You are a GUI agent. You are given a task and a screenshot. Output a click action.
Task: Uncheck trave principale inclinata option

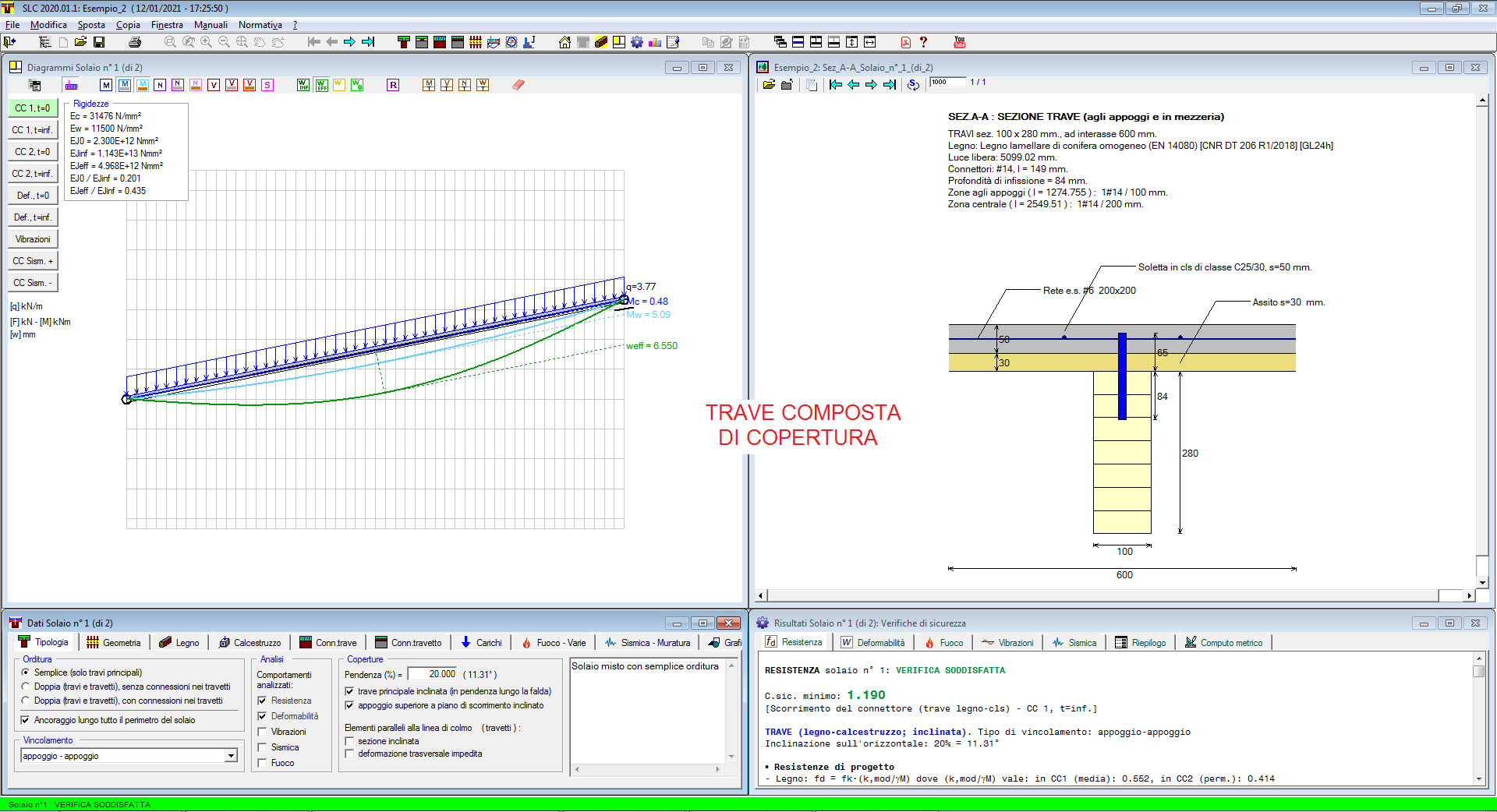coord(349,691)
